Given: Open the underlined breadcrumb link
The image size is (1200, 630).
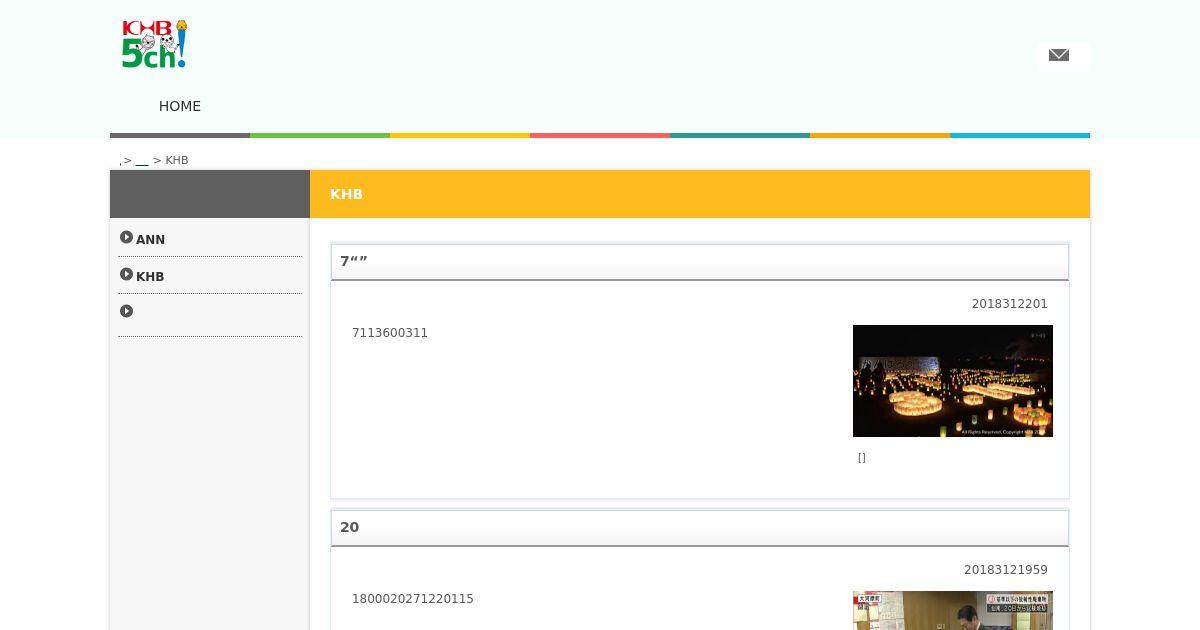Looking at the screenshot, I should (142, 161).
